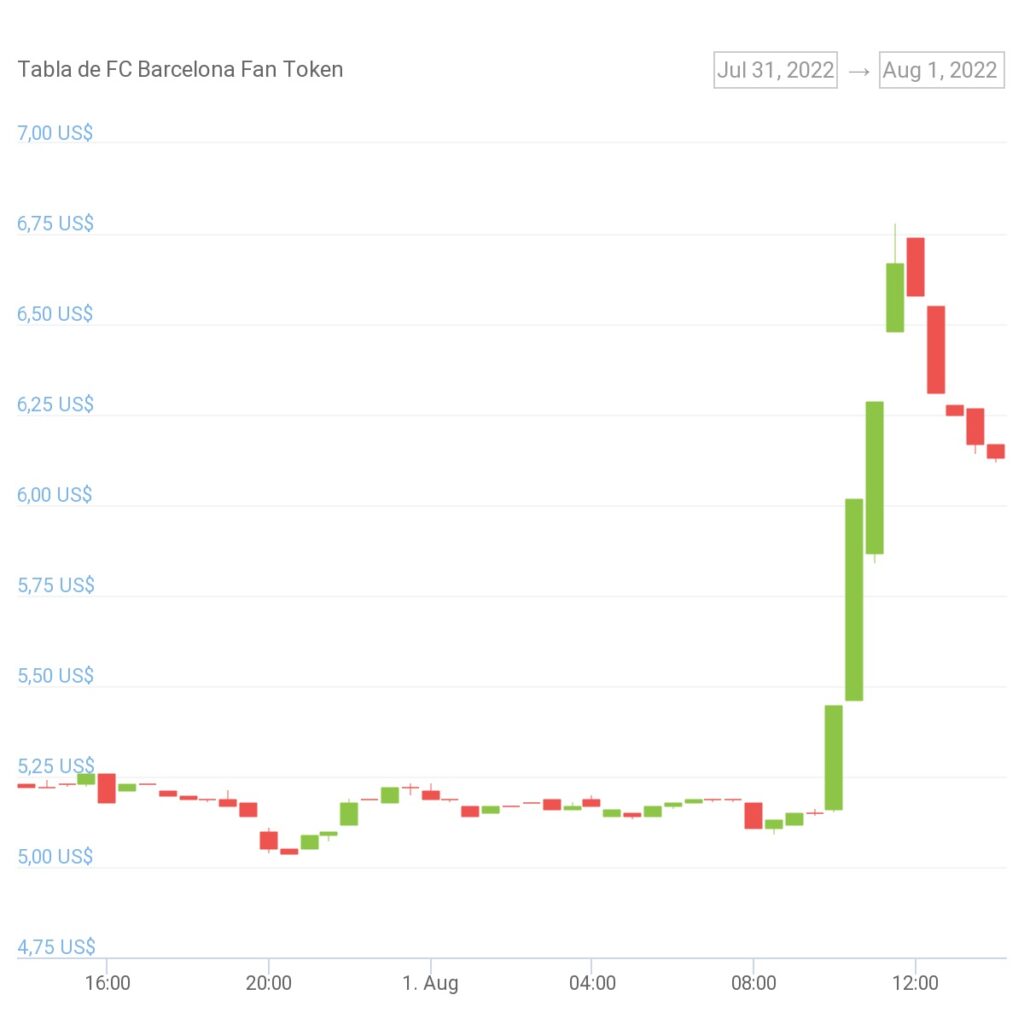This screenshot has height=1024, width=1024.
Task: Click the 08:00 time axis label
Action: (x=756, y=983)
